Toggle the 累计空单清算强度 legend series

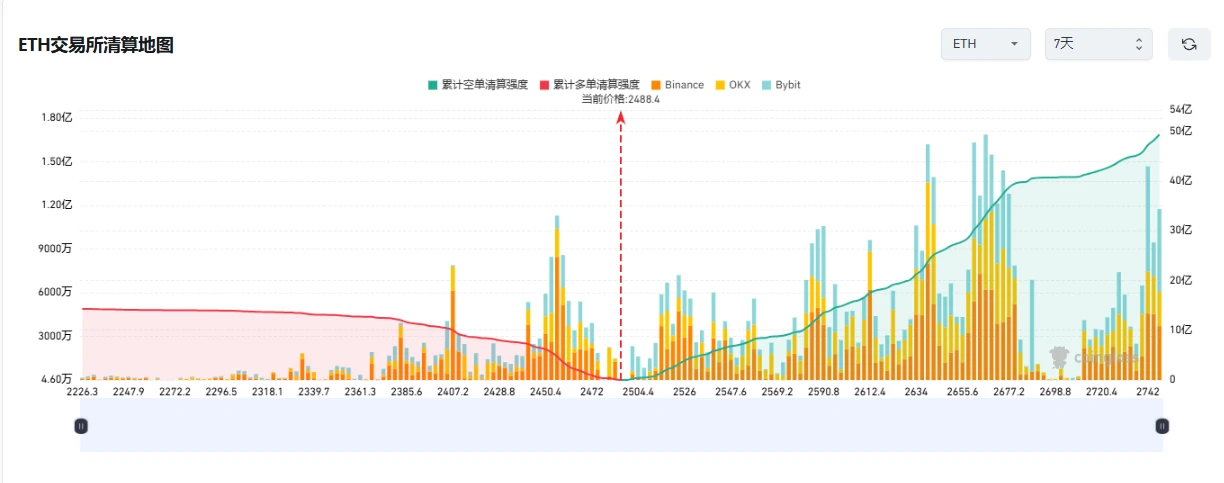pos(478,85)
